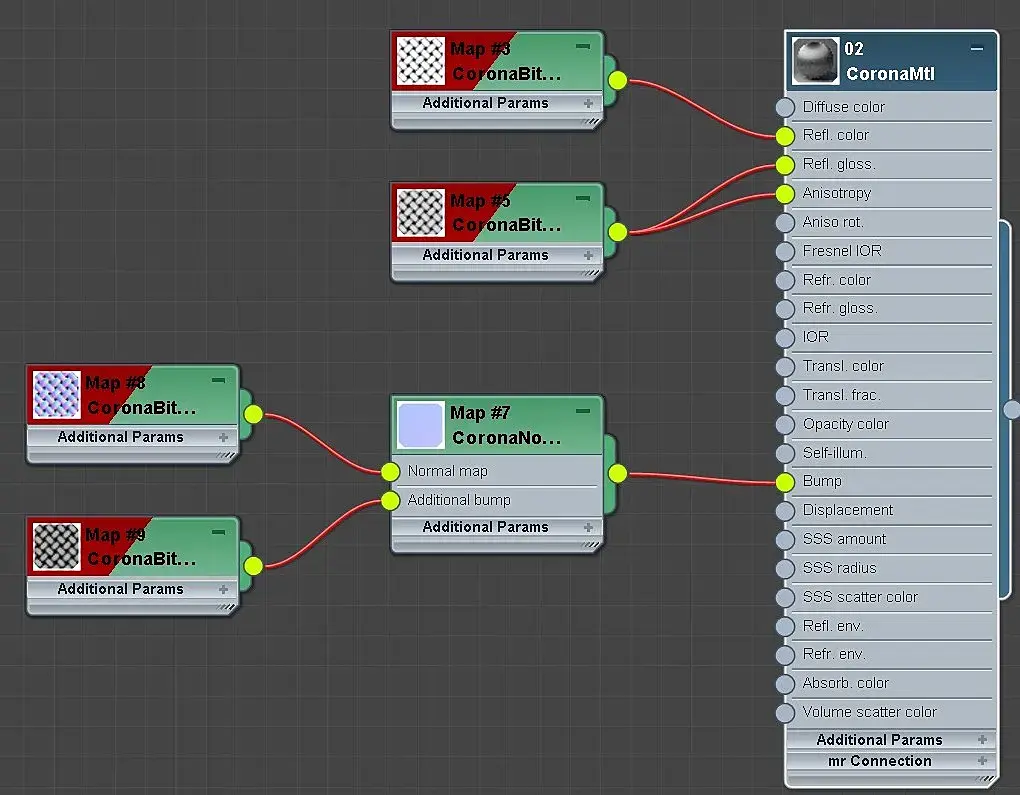Expand Additional Params on Map #8
The width and height of the screenshot is (1020, 795).
pyautogui.click(x=224, y=437)
